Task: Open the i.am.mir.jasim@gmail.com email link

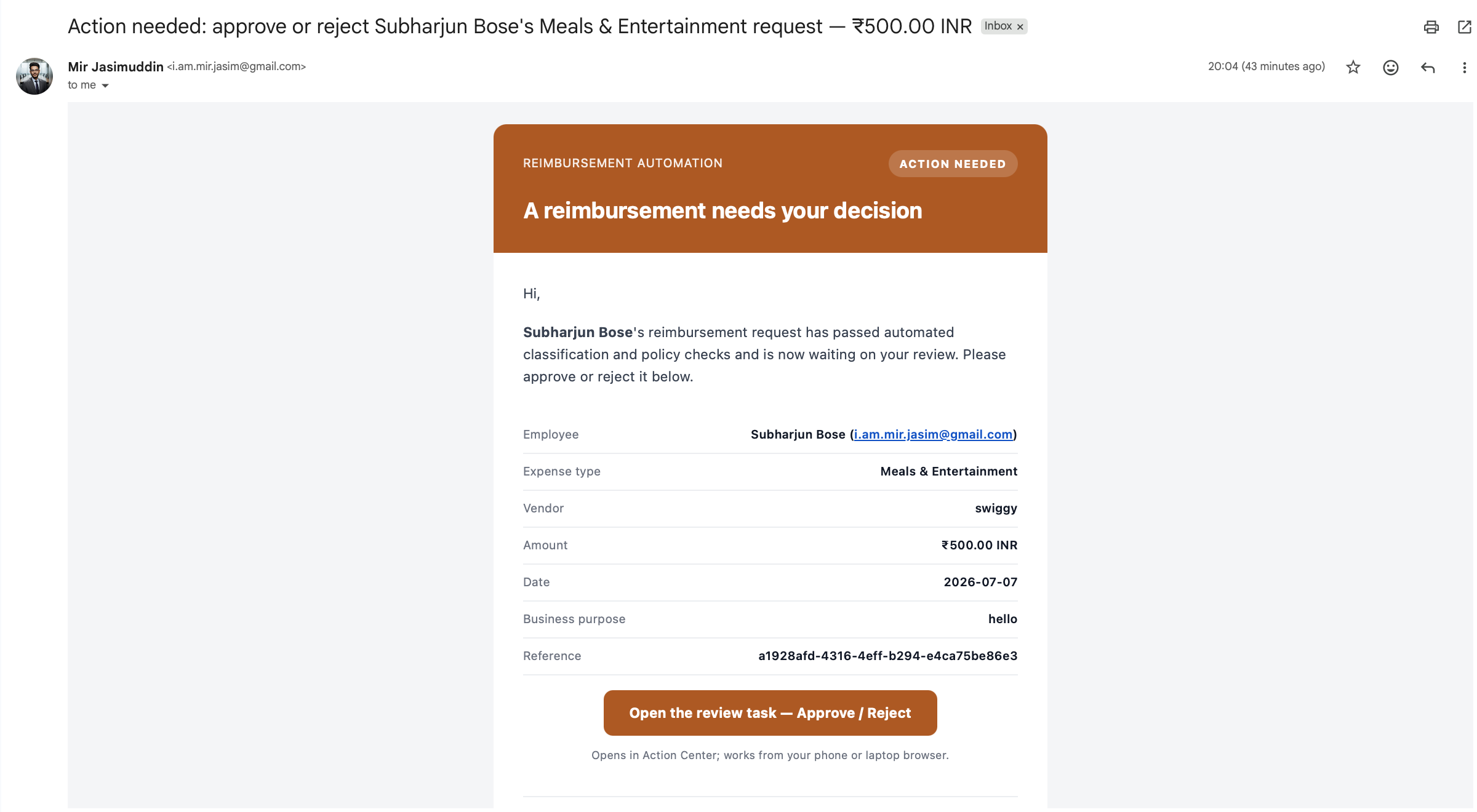Action: coord(933,434)
